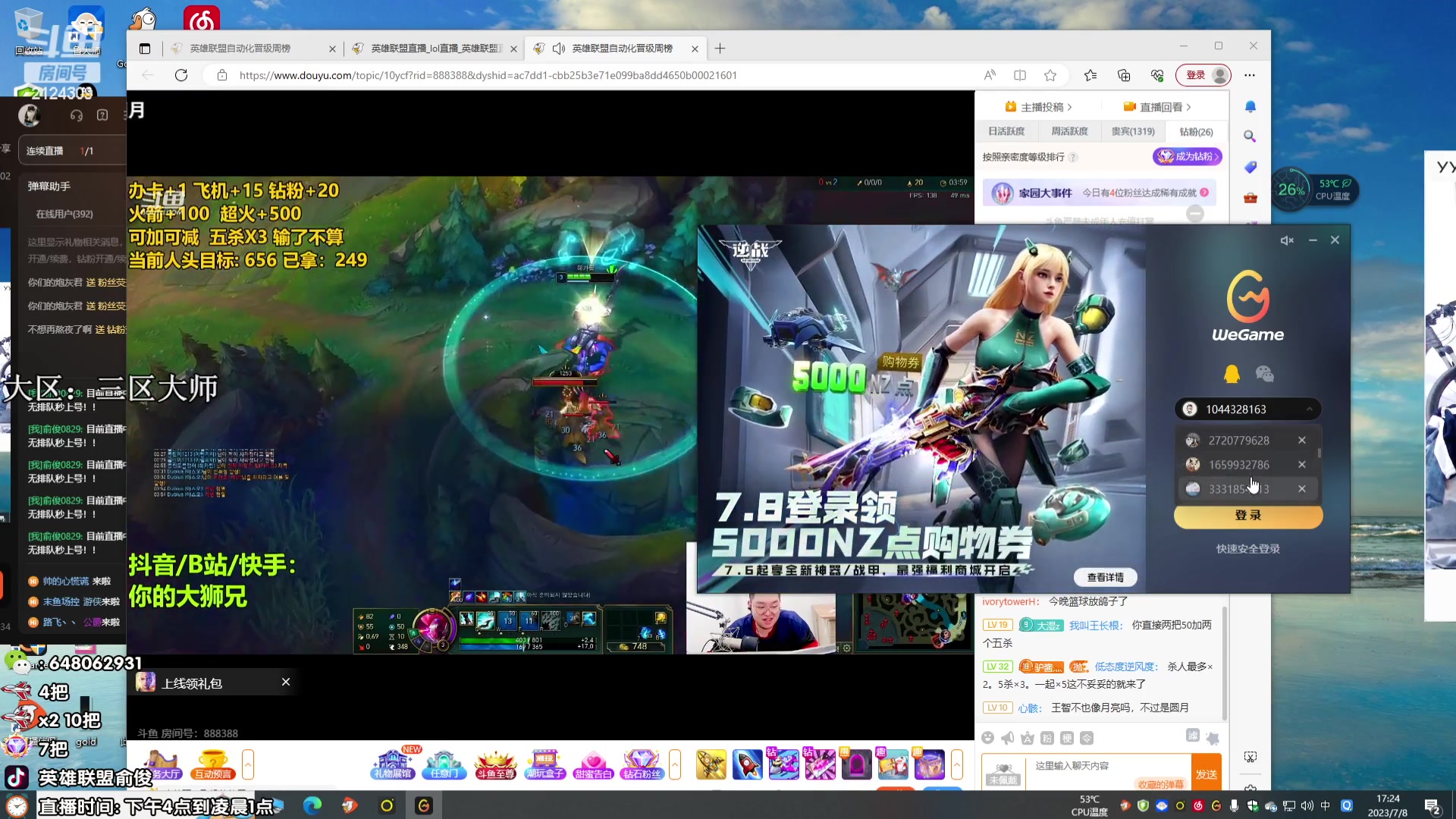Select WeChat login method in WeGame
The image size is (1456, 819).
(1264, 373)
